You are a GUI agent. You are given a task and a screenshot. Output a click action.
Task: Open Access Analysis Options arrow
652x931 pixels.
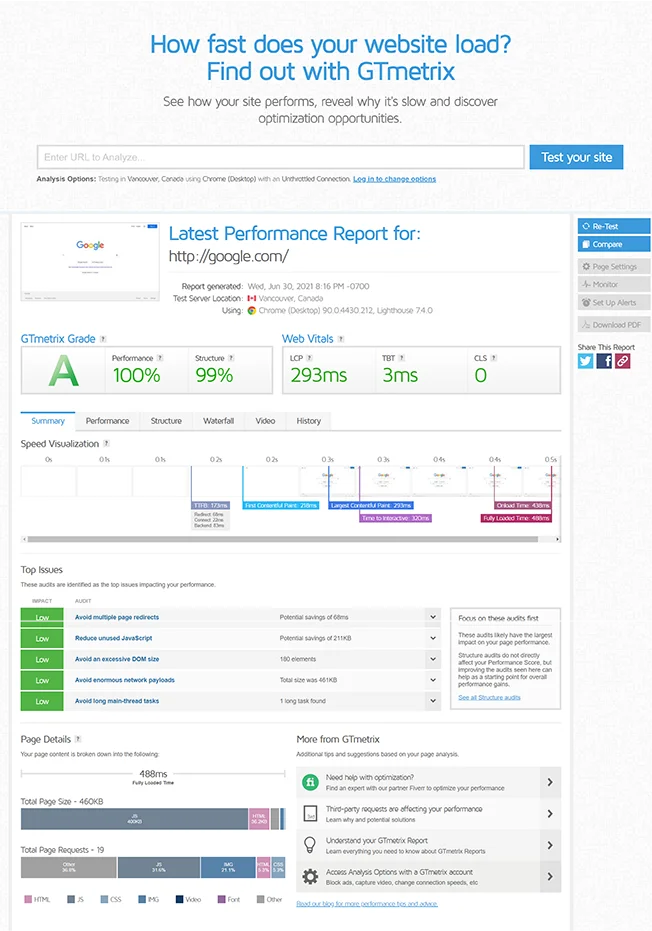(x=550, y=877)
